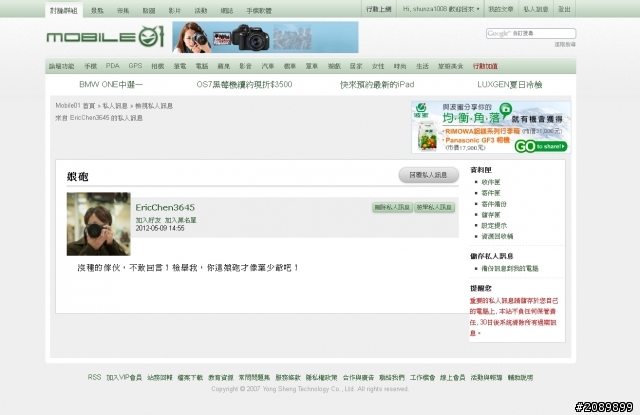
Task: Select the 影片 top tab
Action: pos(175,11)
